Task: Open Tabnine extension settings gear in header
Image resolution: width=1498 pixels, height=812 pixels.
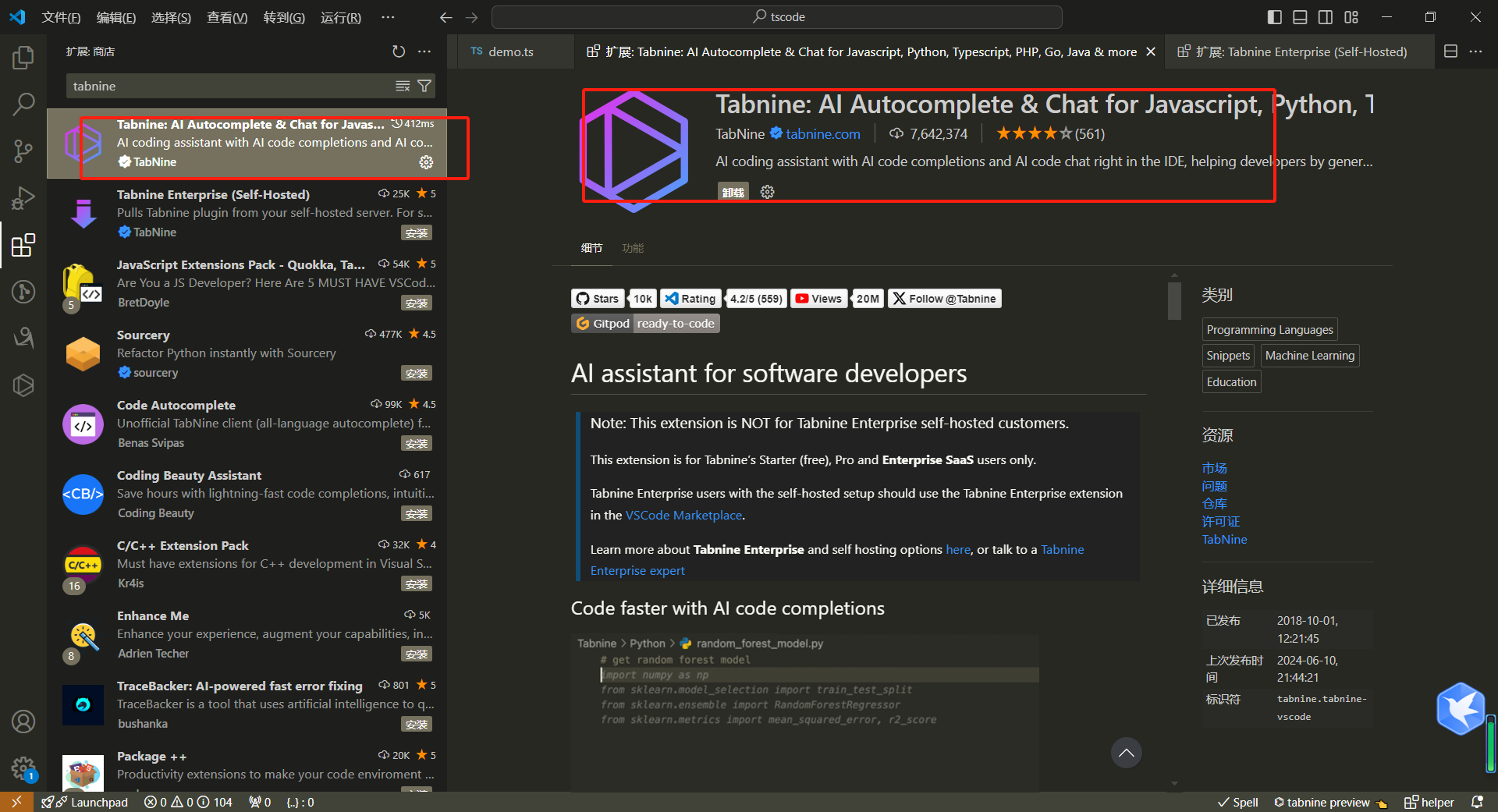Action: tap(768, 192)
